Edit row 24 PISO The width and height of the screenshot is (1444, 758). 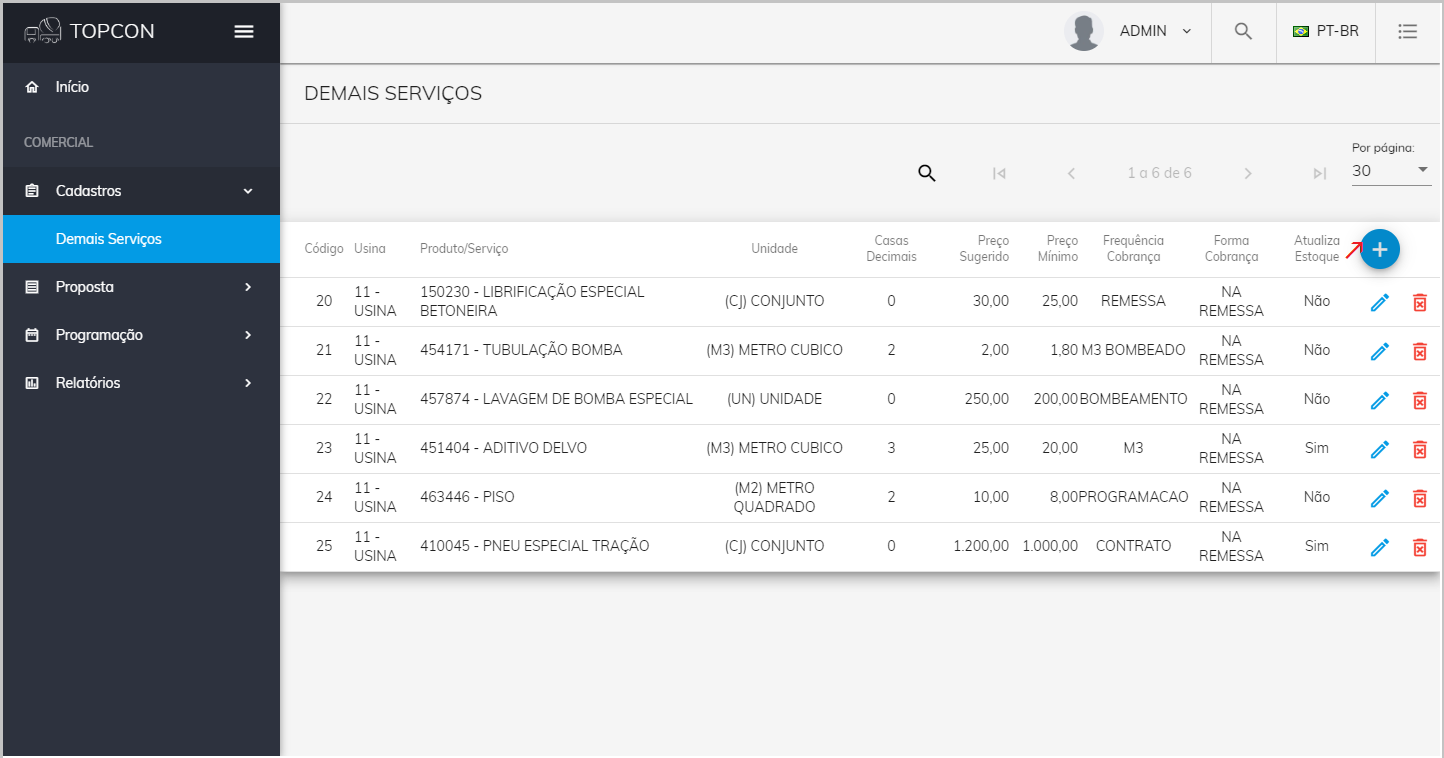tap(1380, 498)
